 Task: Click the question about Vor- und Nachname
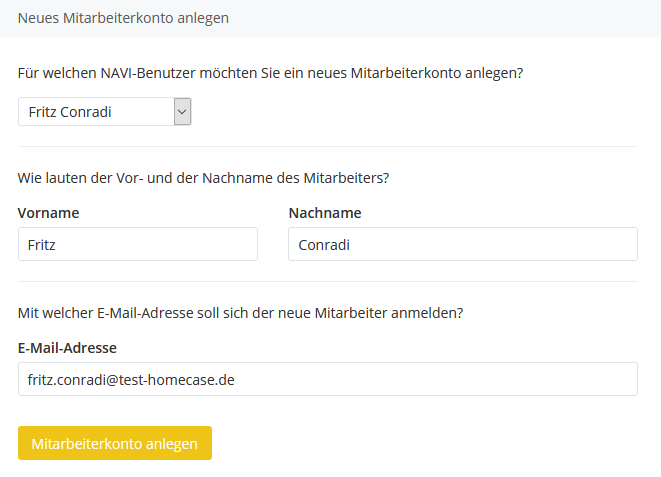203,178
